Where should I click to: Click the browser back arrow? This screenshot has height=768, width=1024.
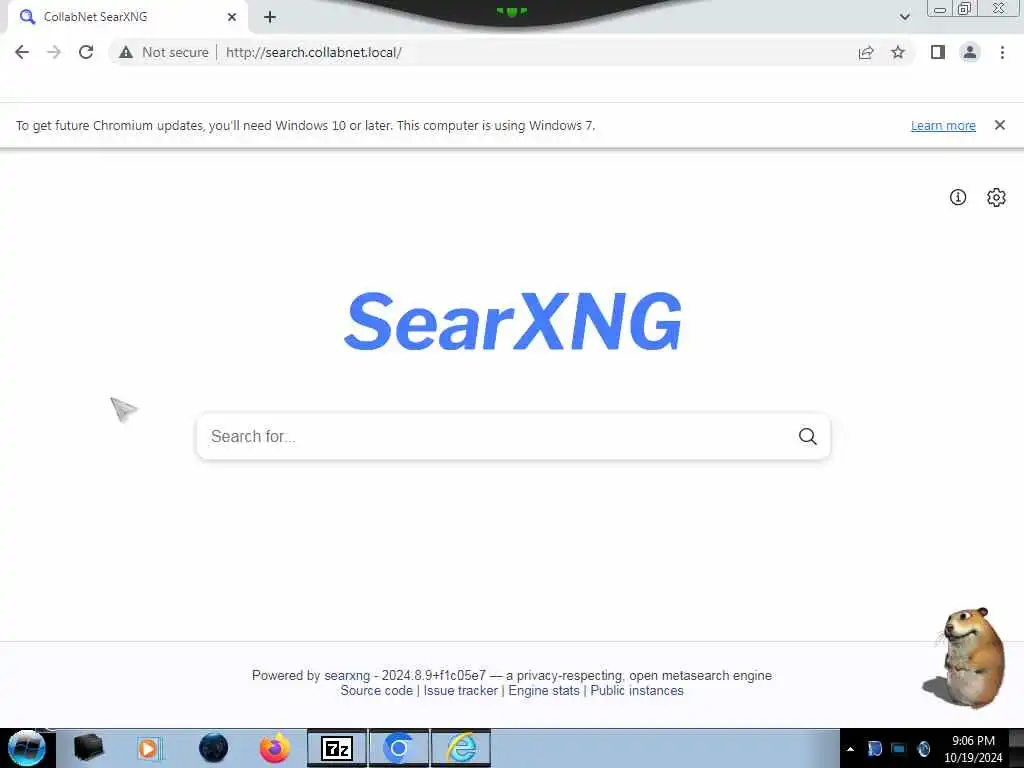click(22, 52)
